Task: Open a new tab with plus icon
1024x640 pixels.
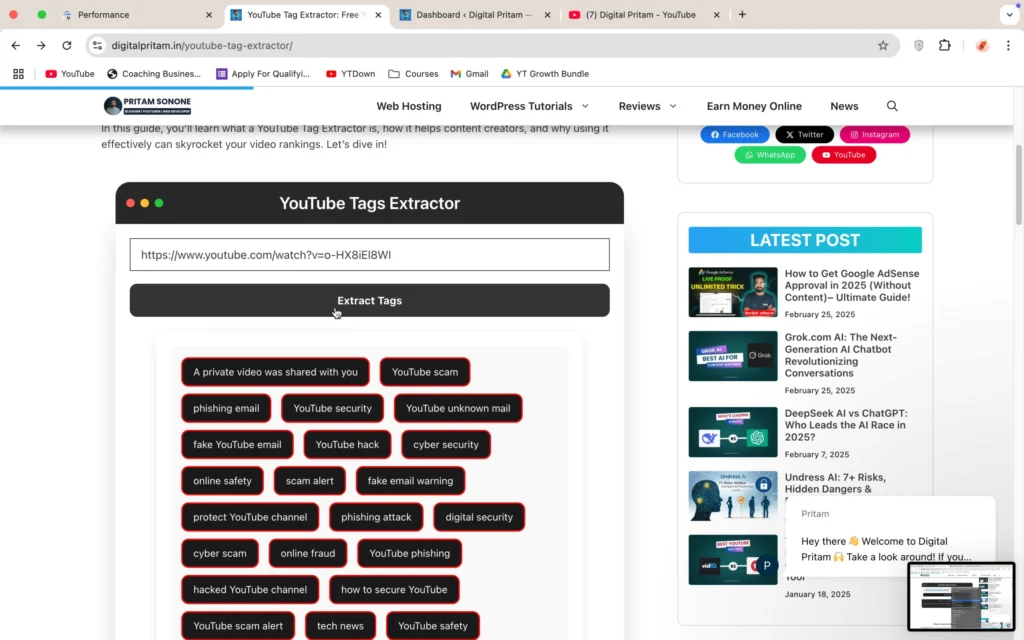Action: (742, 15)
